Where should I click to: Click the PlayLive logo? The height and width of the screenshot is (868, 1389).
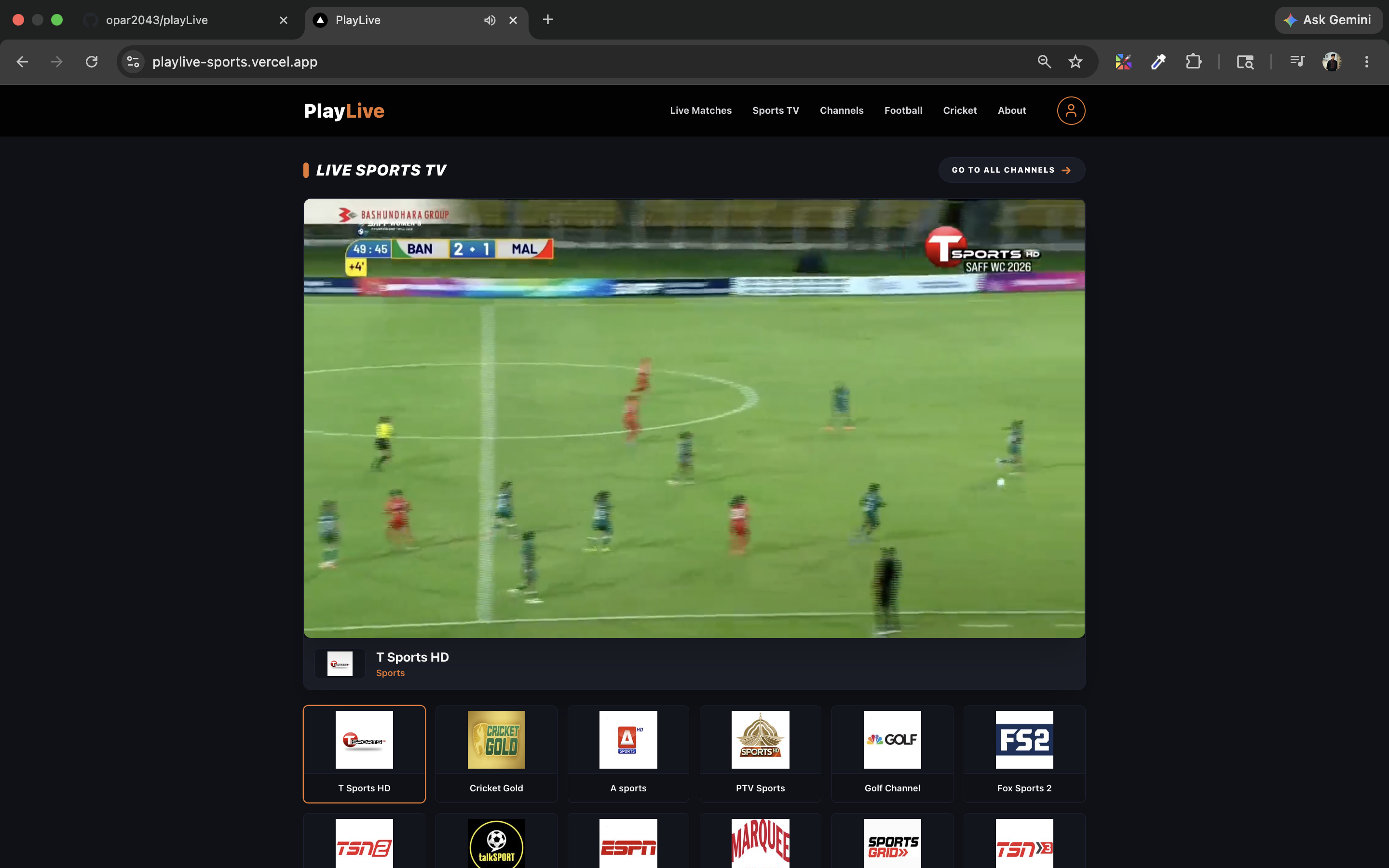[x=344, y=111]
